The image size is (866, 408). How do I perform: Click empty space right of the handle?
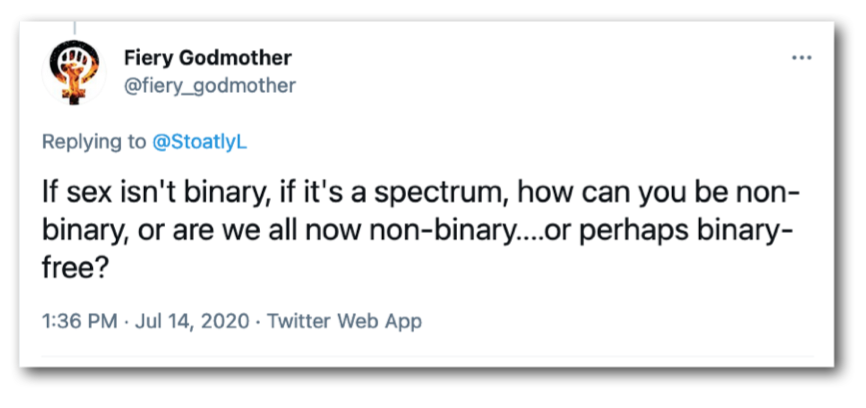(x=500, y=85)
